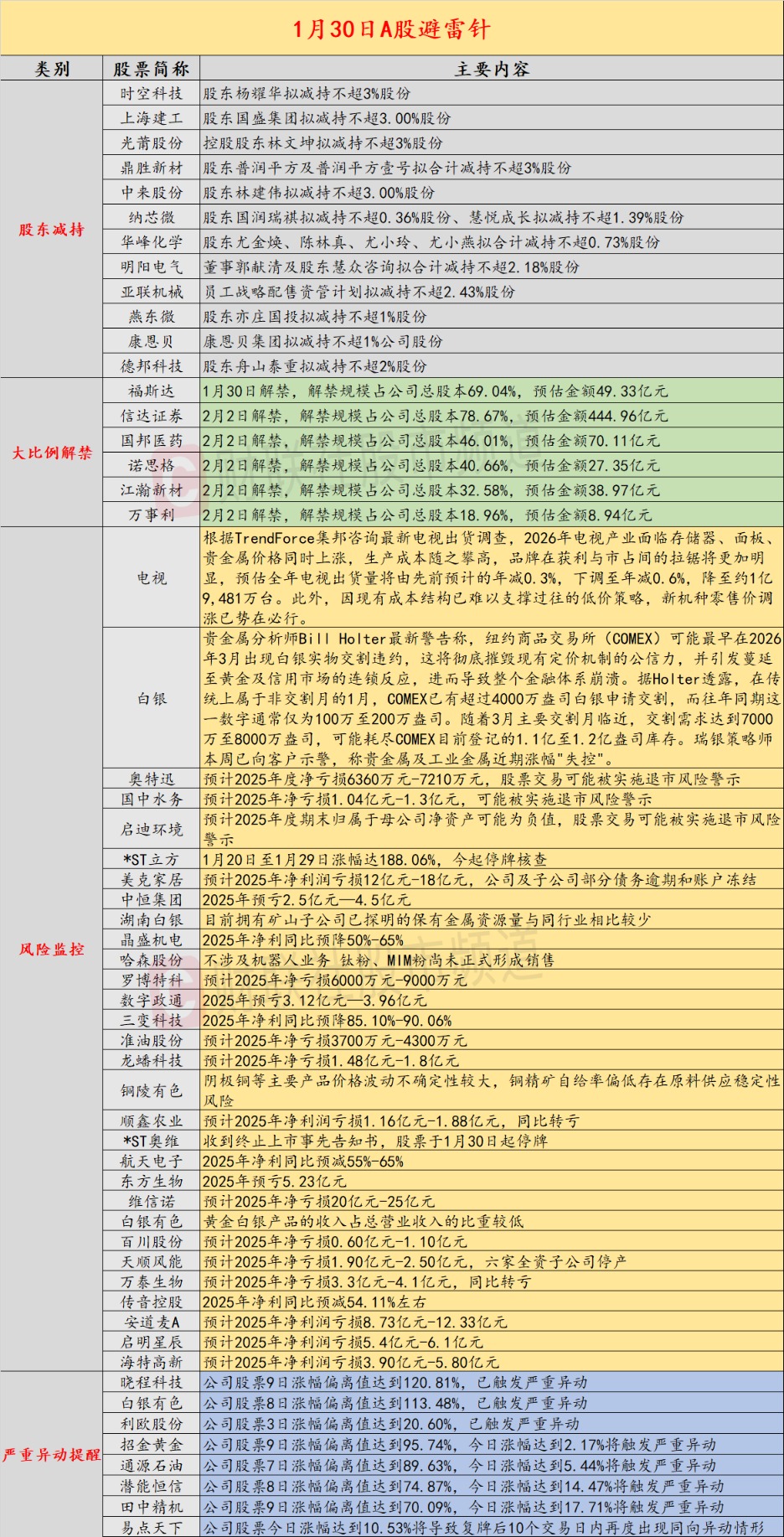Select stock name '易点天下'
The image size is (784, 1537).
click(152, 1527)
